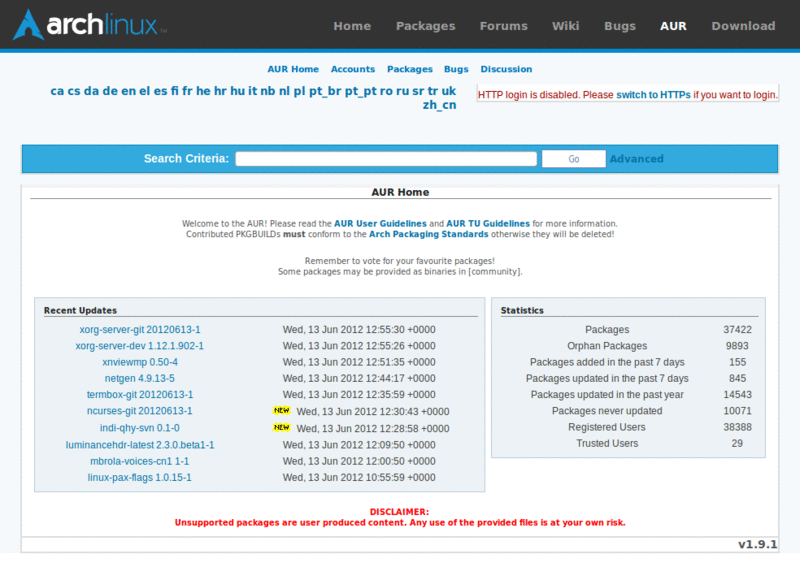Open the Download navigation item
Viewport: 800px width, 567px height.
click(x=743, y=26)
